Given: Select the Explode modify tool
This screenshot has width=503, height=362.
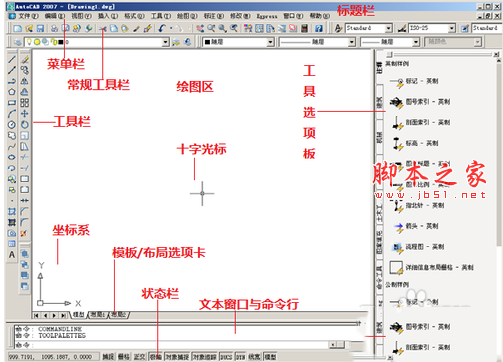Looking at the screenshot, I should point(24,233).
